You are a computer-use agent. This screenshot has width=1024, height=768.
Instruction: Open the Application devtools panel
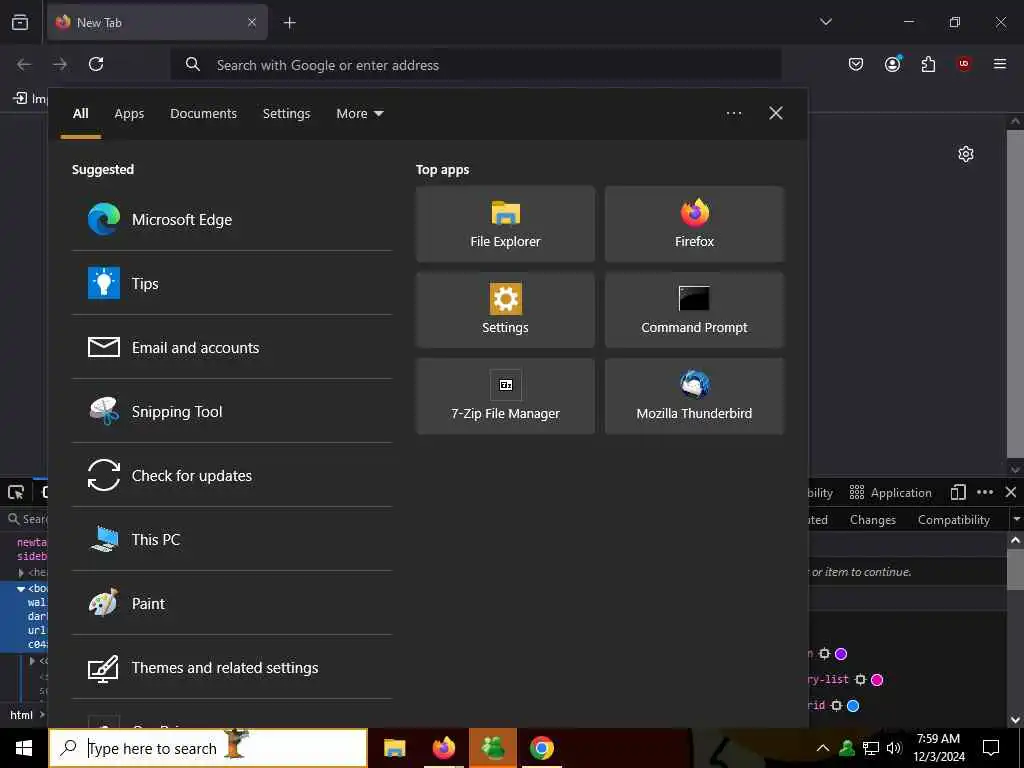tap(891, 493)
